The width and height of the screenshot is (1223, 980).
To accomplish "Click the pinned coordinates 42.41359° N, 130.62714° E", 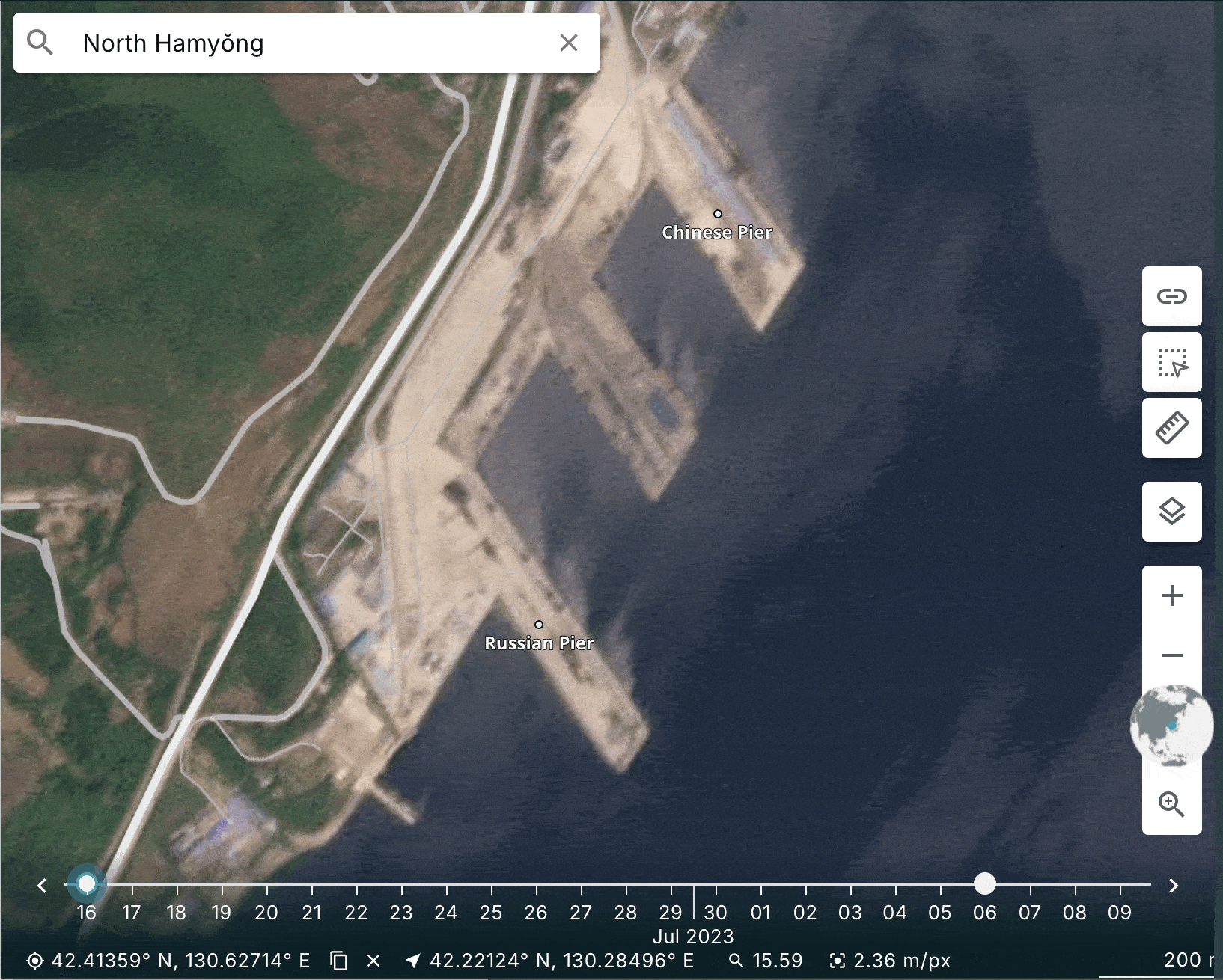I will 180,961.
